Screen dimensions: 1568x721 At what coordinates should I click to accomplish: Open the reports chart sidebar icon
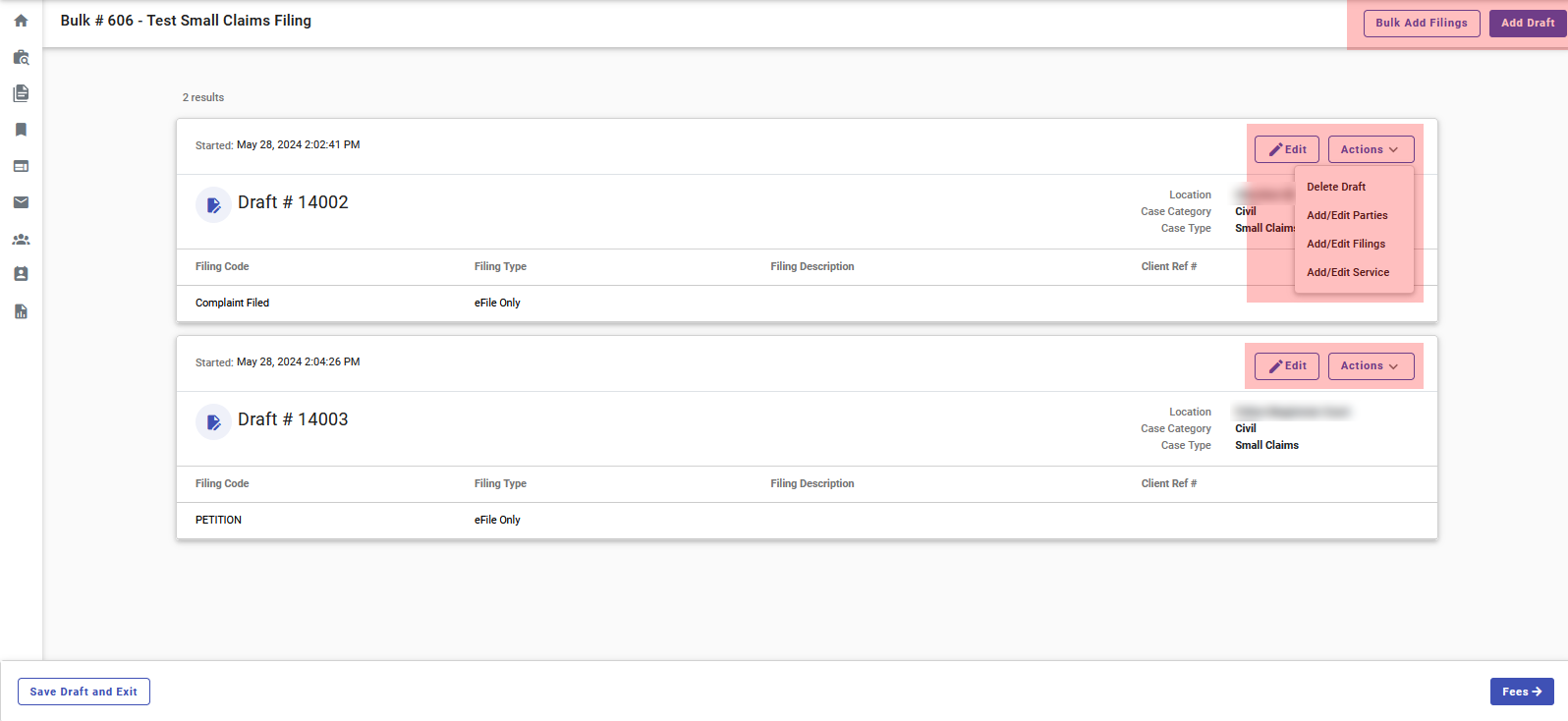tap(21, 311)
